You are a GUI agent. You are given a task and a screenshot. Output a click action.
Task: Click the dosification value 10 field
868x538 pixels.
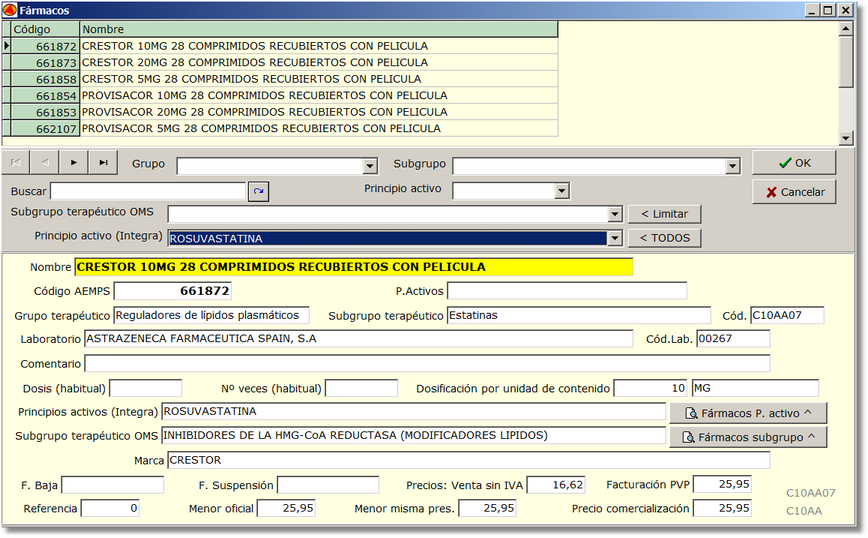pos(650,388)
